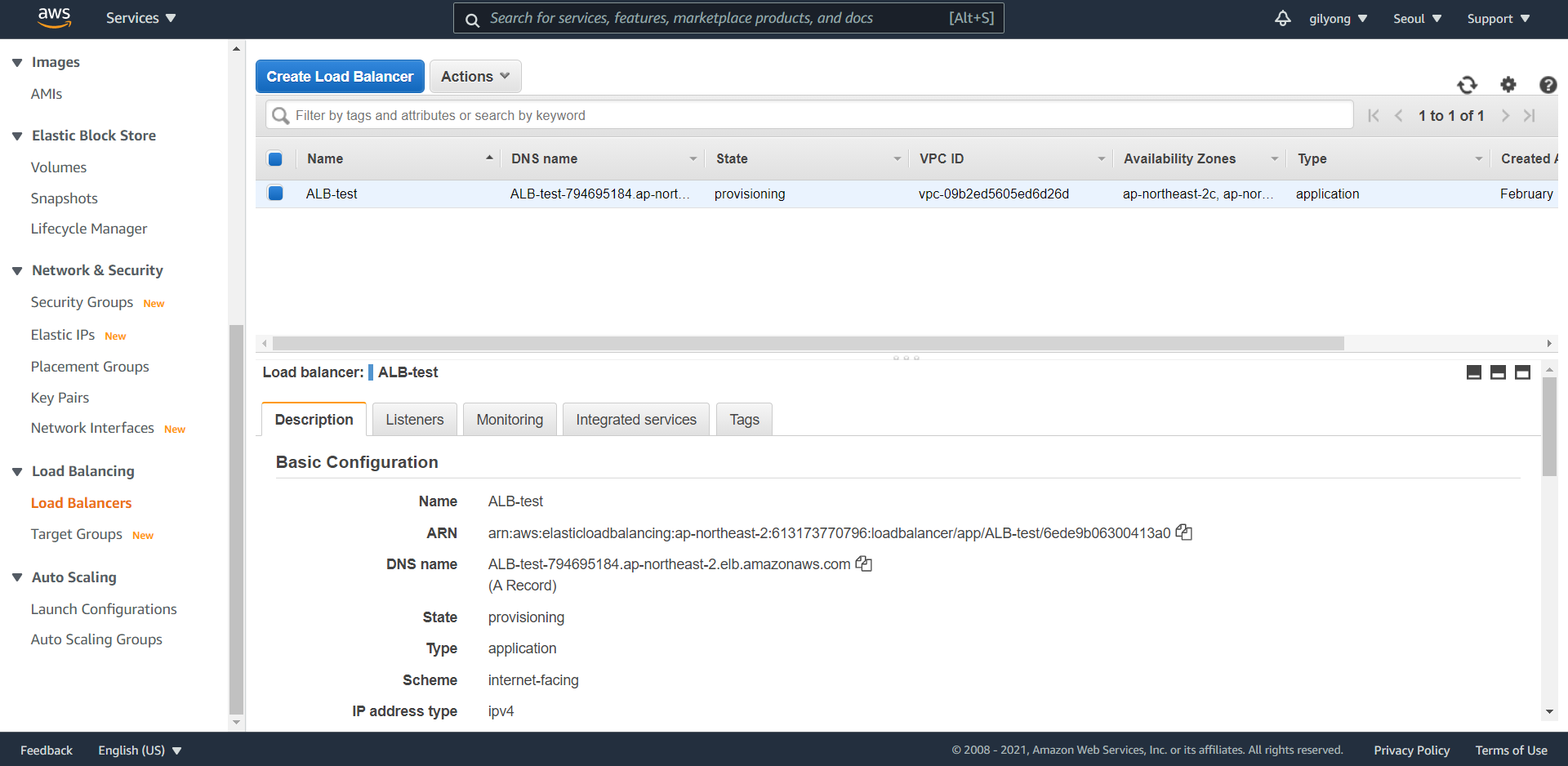
Task: Open Auto Scaling Groups in the sidebar
Action: pyautogui.click(x=96, y=639)
